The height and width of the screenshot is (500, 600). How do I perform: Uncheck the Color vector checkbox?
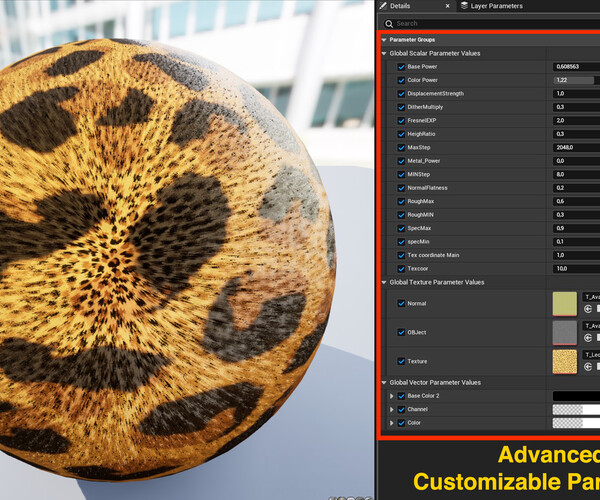pyautogui.click(x=401, y=423)
